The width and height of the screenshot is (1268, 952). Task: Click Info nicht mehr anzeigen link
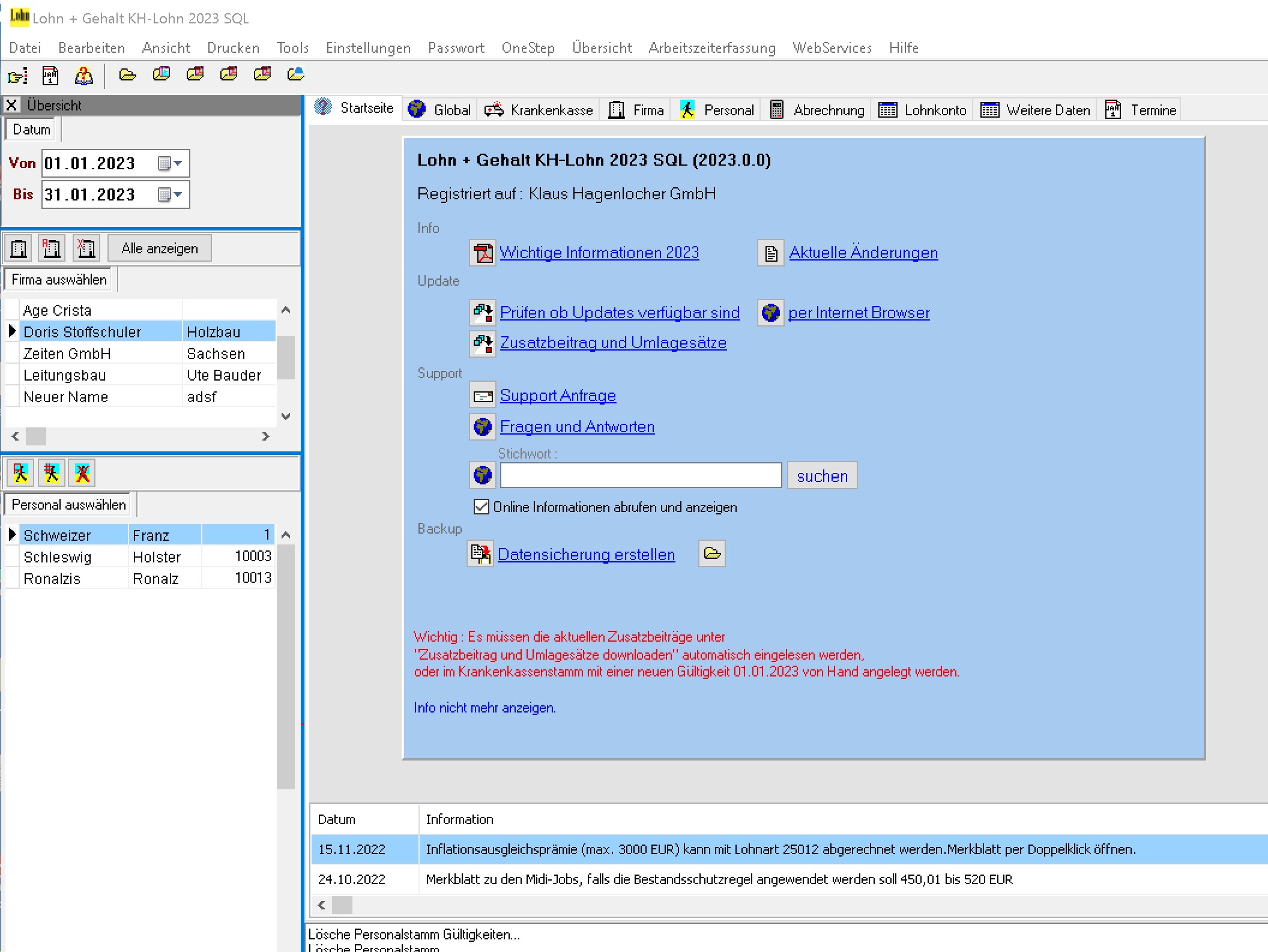tap(485, 708)
